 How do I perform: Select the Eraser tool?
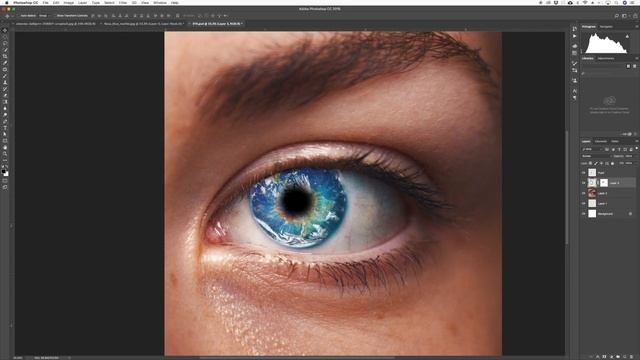(x=5, y=96)
